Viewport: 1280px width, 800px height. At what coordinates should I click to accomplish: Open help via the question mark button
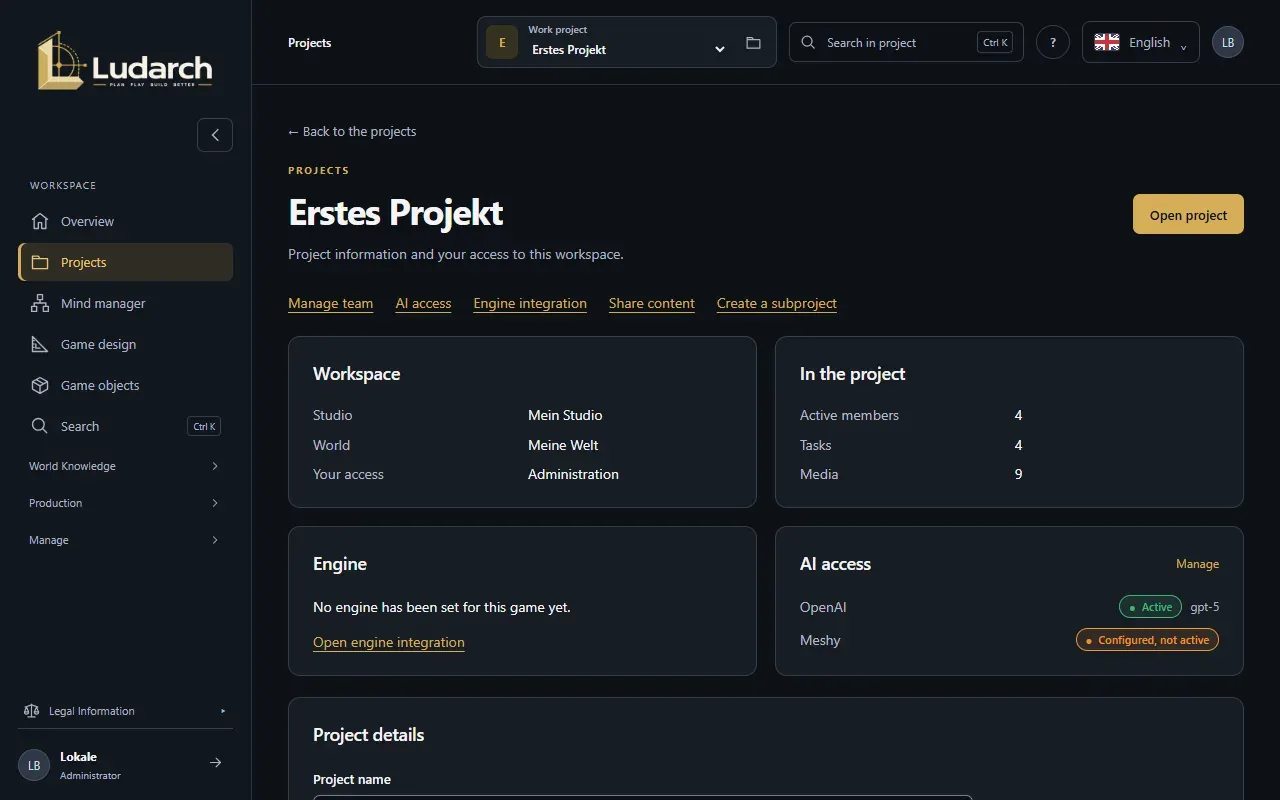pyautogui.click(x=1053, y=43)
